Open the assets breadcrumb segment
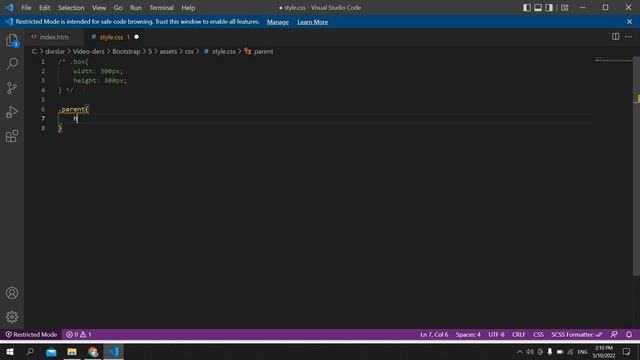This screenshot has height=360, width=640. [168, 51]
